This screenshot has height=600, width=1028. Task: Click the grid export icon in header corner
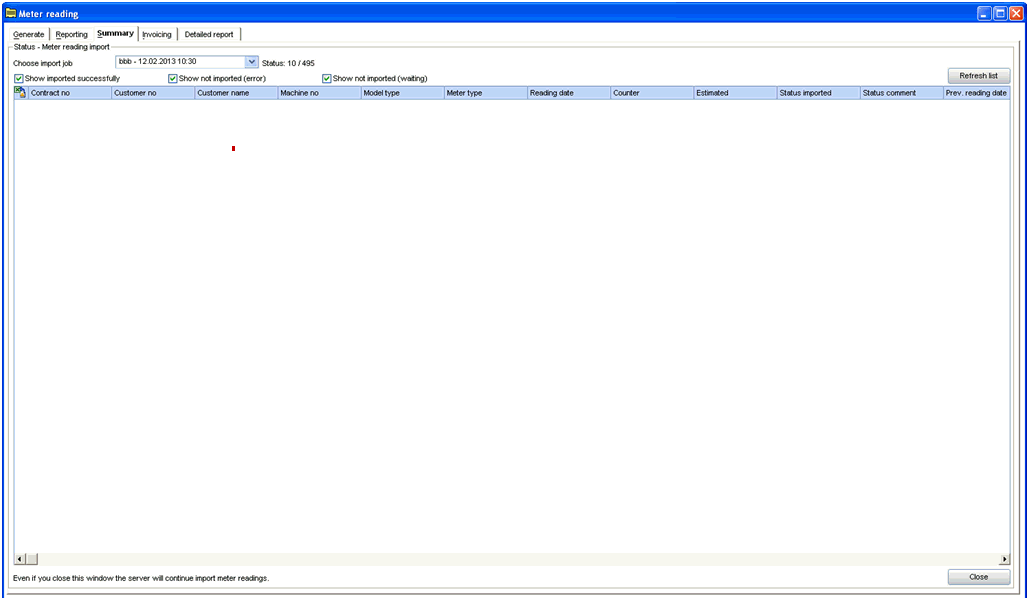tap(20, 92)
